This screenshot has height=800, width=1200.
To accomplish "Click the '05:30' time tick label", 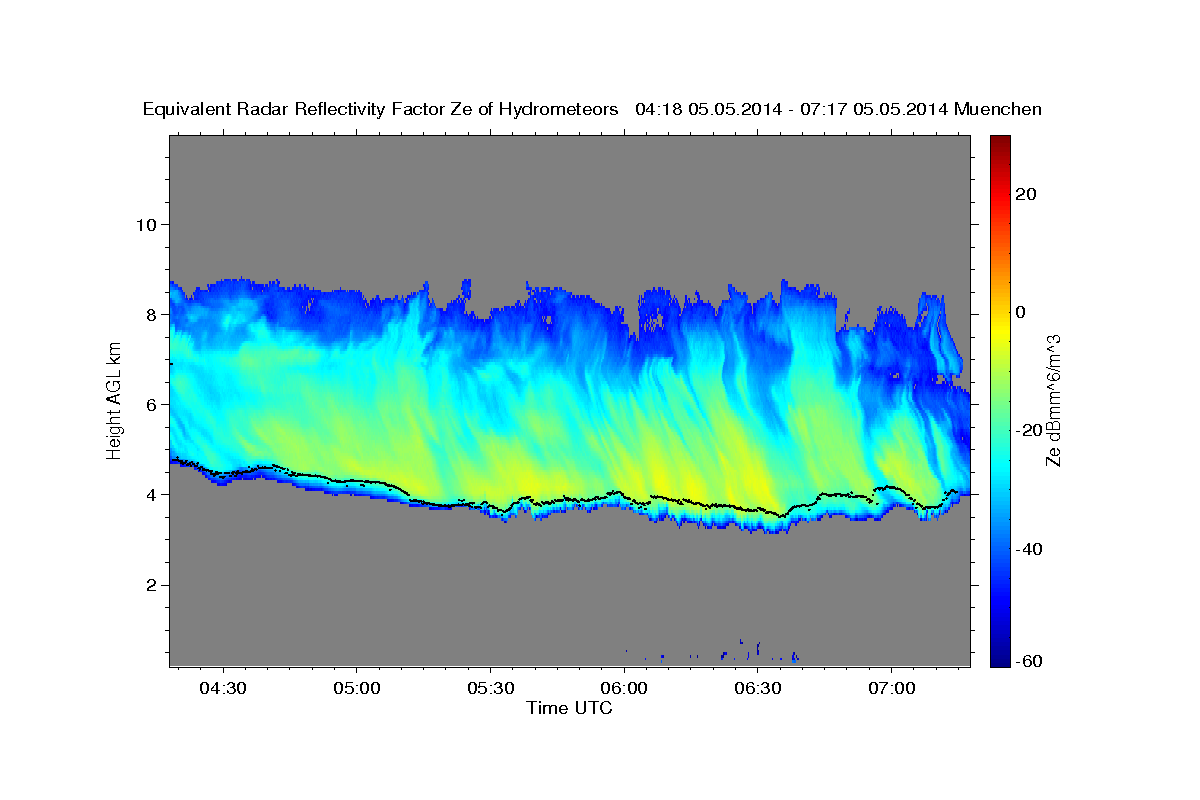I will (490, 688).
